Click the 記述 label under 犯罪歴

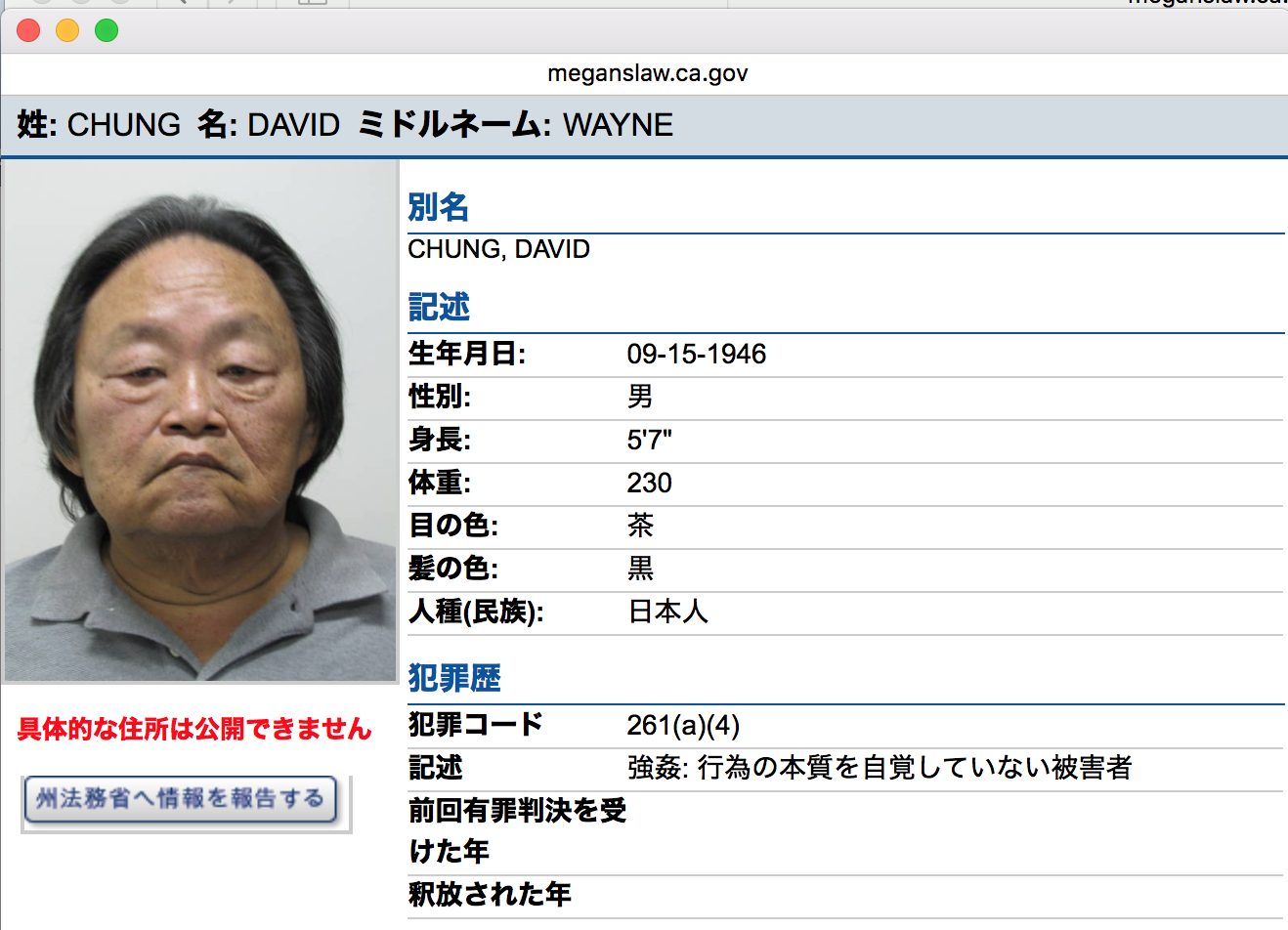coord(435,768)
